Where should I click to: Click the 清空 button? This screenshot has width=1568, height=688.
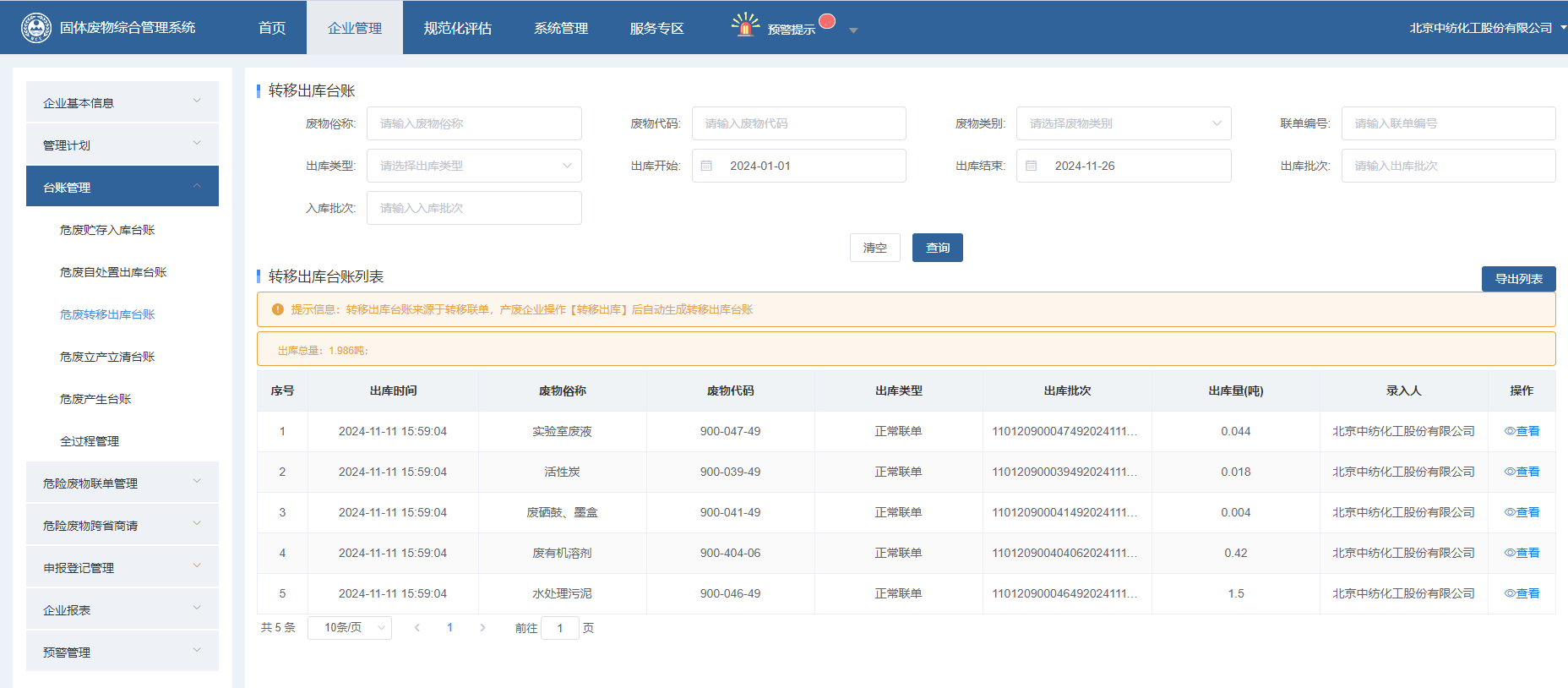pos(875,248)
